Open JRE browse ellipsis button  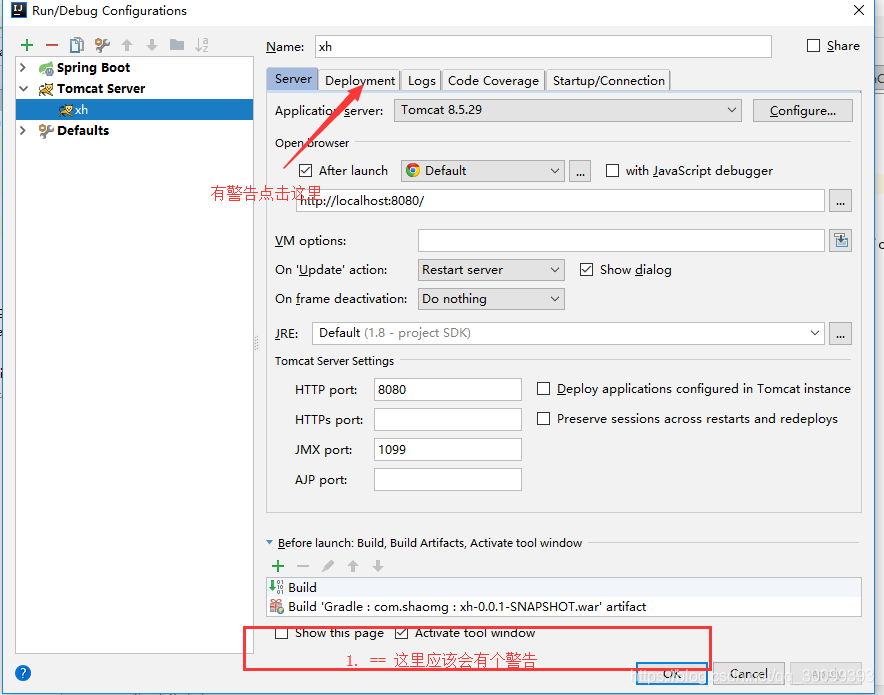click(841, 333)
